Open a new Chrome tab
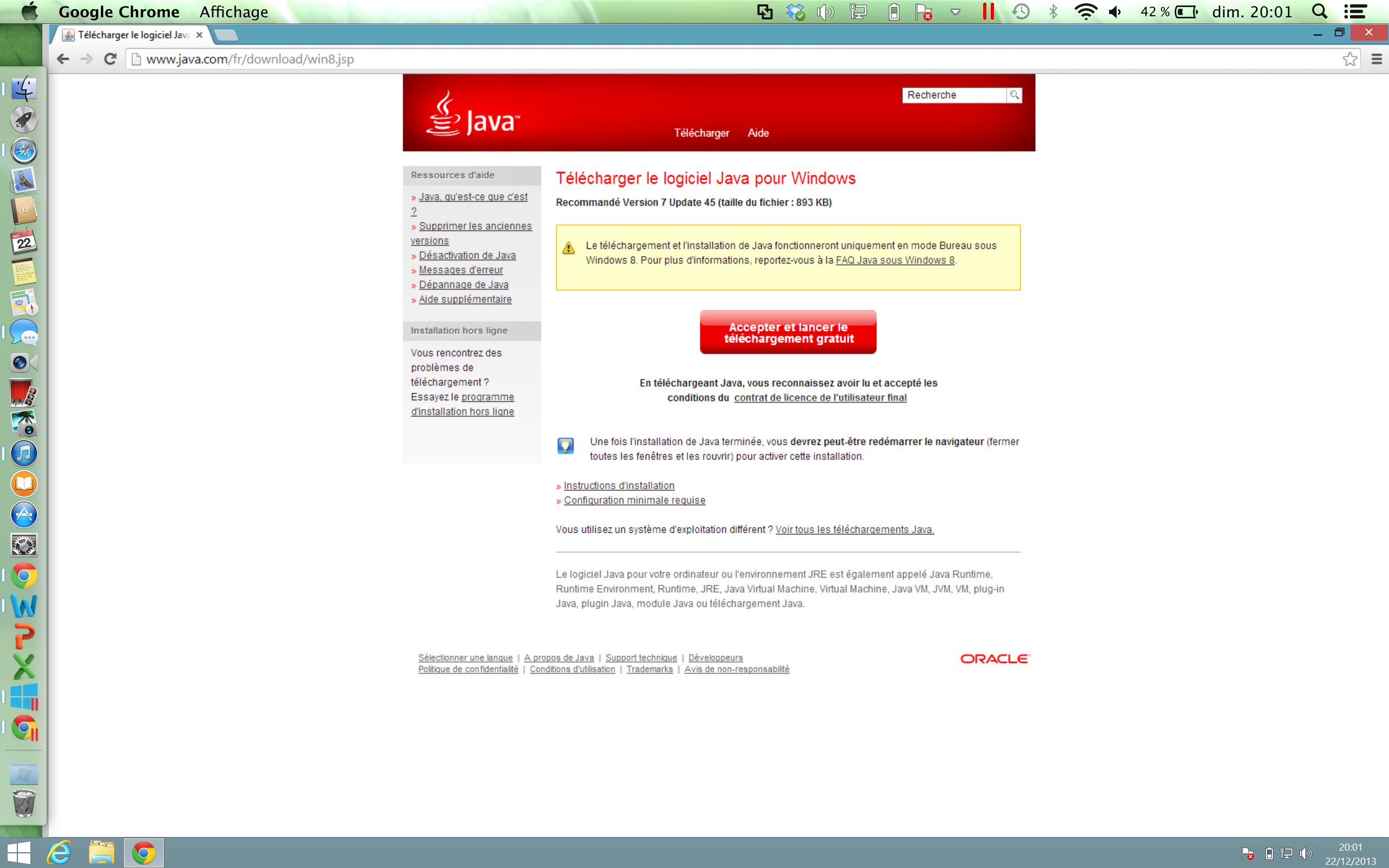 (x=227, y=36)
